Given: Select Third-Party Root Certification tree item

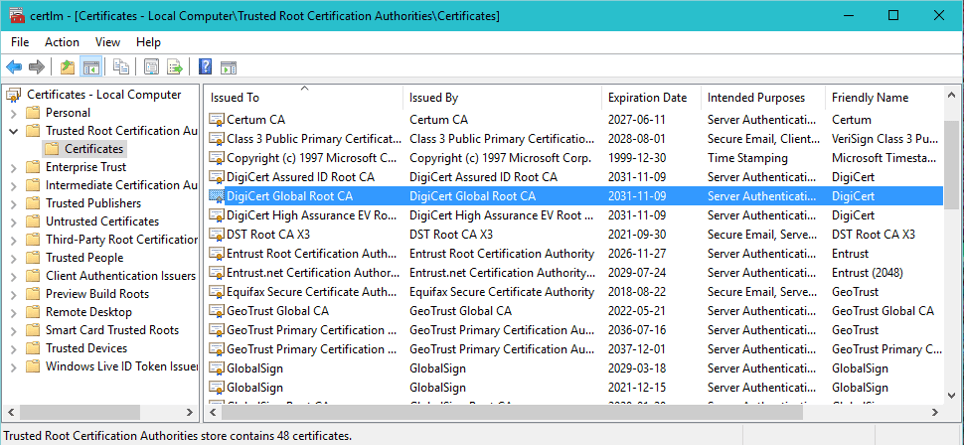Looking at the screenshot, I should [x=122, y=240].
